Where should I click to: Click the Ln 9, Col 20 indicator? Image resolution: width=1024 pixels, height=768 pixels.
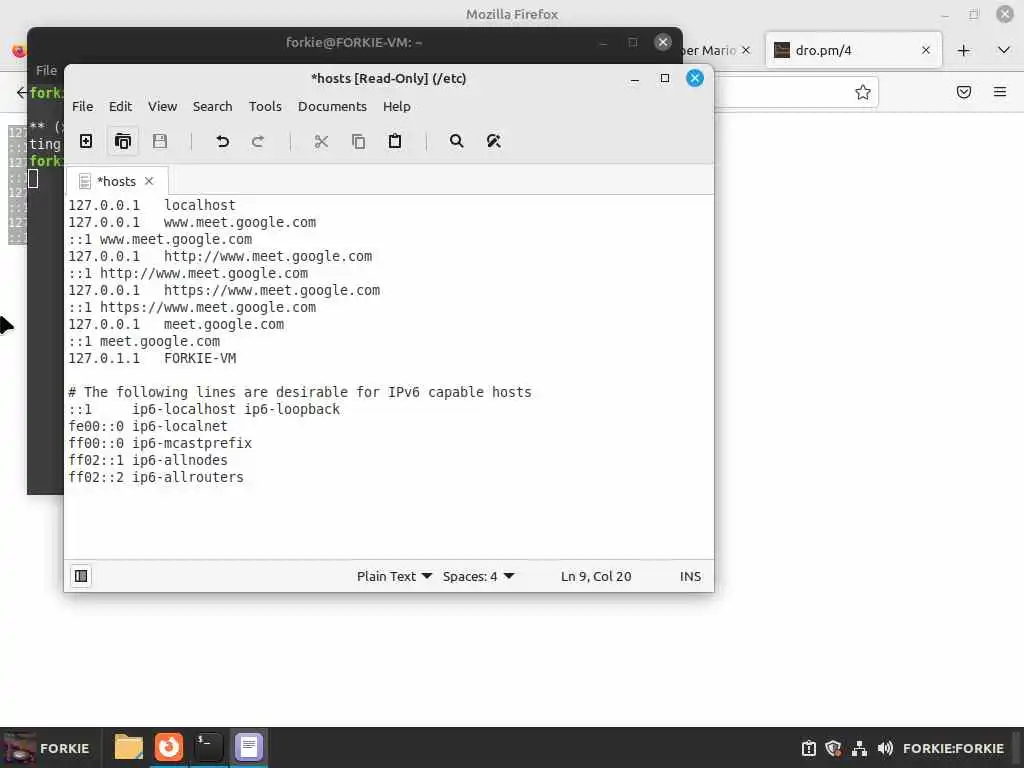coord(596,576)
